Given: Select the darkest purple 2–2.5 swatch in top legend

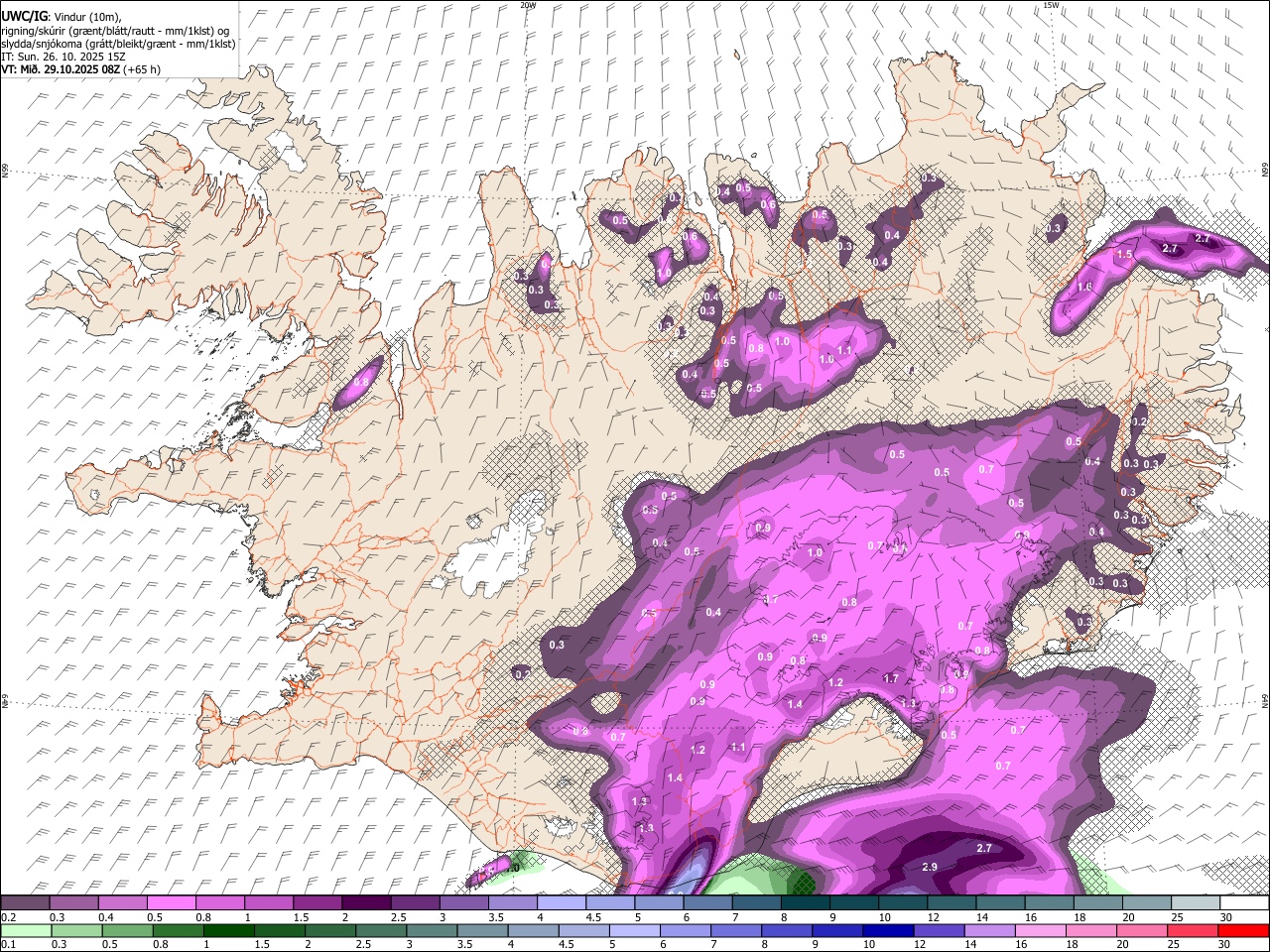Looking at the screenshot, I should pyautogui.click(x=366, y=902).
